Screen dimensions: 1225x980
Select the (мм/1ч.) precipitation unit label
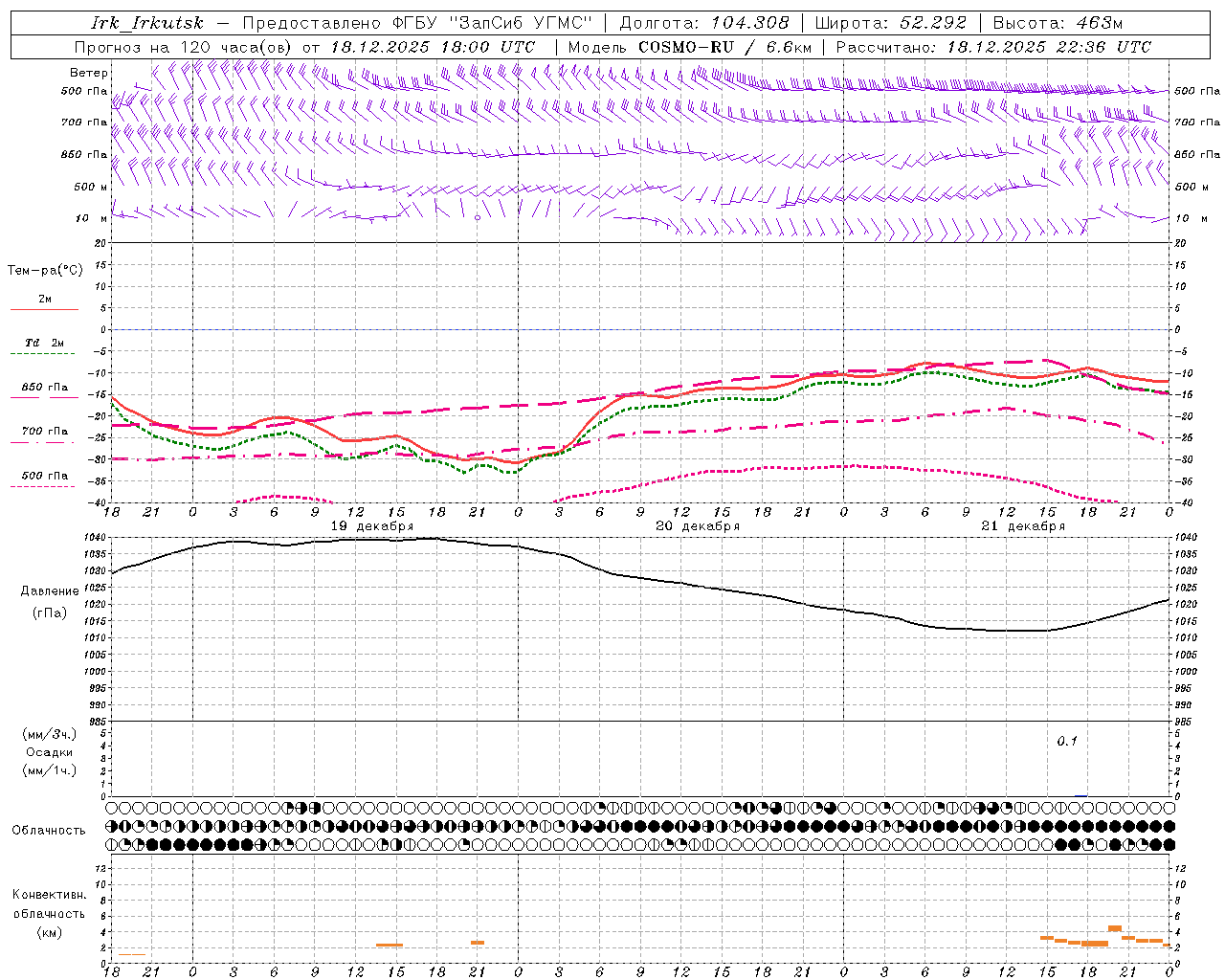pyautogui.click(x=50, y=770)
